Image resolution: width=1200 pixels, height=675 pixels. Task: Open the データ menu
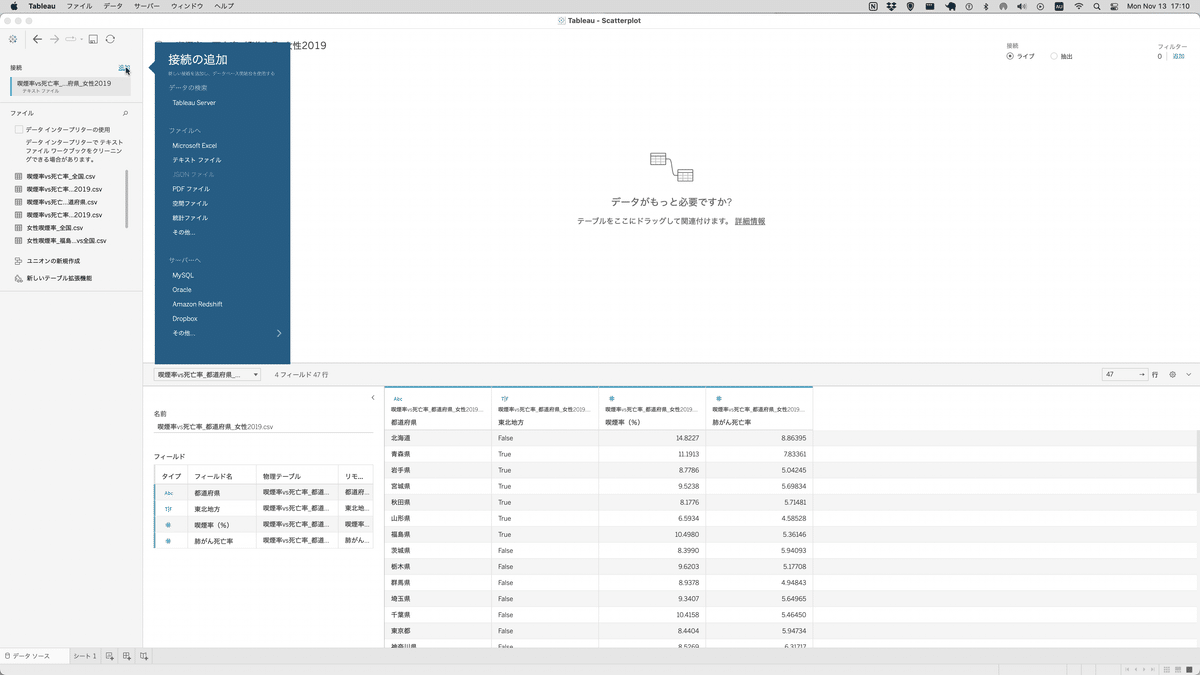click(x=113, y=6)
